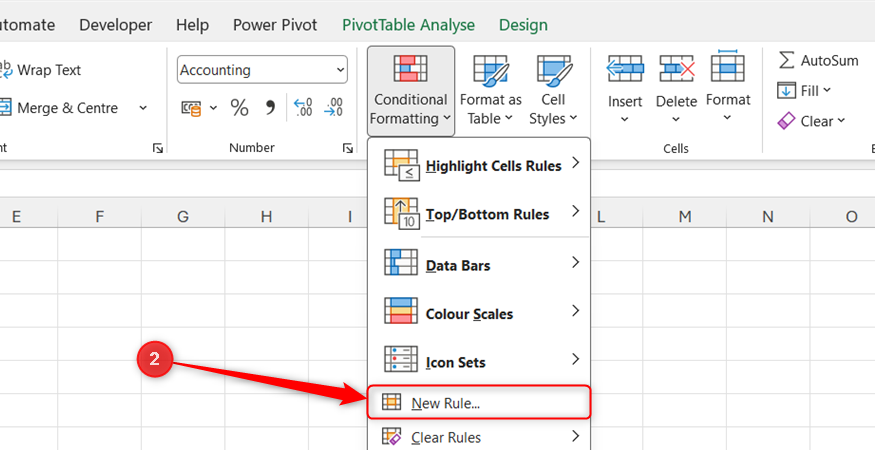Open the Clear Rules submenu
Viewport: 875px width, 450px height.
point(479,437)
